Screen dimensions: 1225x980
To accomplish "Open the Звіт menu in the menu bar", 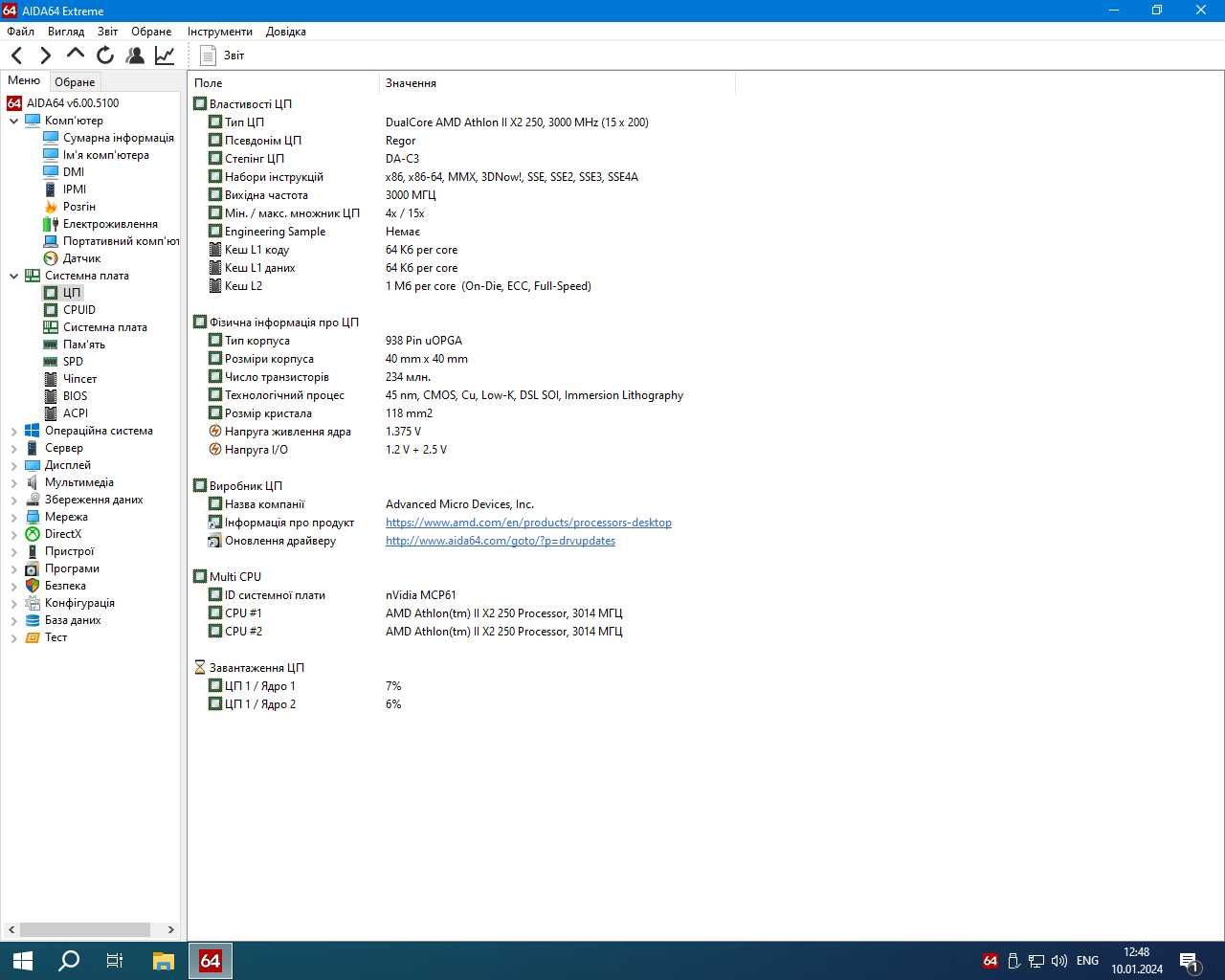I will point(108,32).
